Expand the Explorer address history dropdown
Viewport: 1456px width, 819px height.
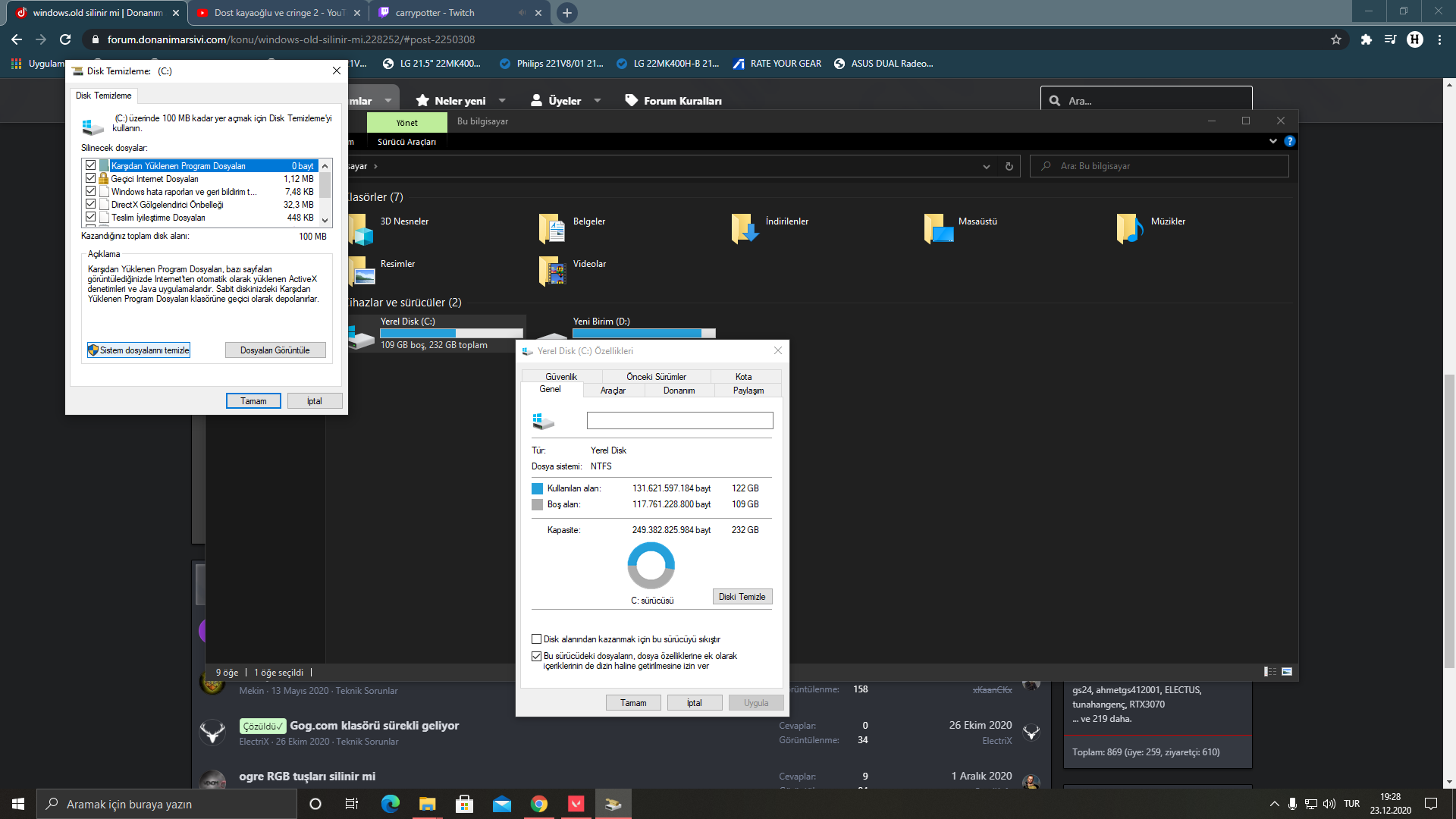986,166
